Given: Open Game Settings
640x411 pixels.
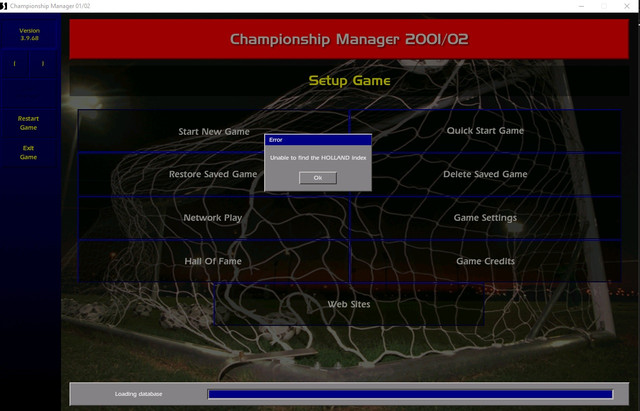Looking at the screenshot, I should coord(485,218).
